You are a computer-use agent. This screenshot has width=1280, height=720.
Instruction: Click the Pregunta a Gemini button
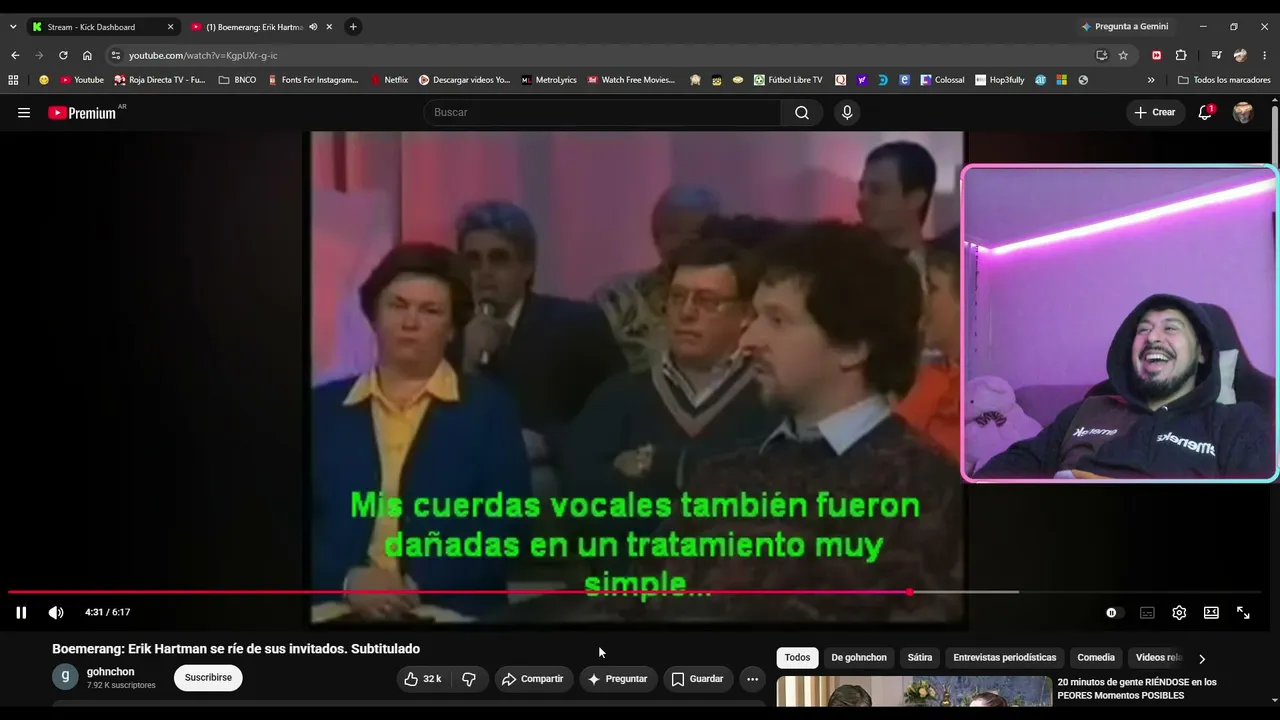[x=1124, y=27]
